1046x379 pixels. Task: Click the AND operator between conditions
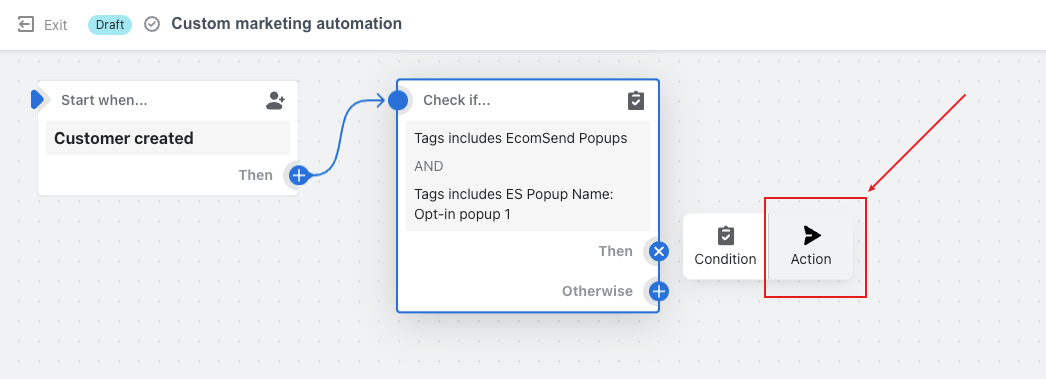(429, 166)
